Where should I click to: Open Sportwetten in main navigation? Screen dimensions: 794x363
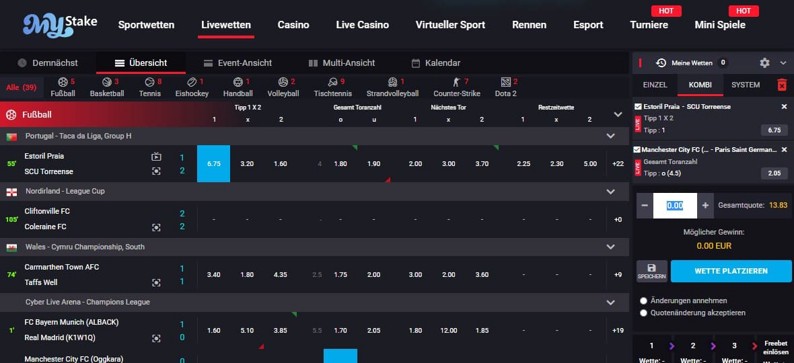[x=146, y=25]
